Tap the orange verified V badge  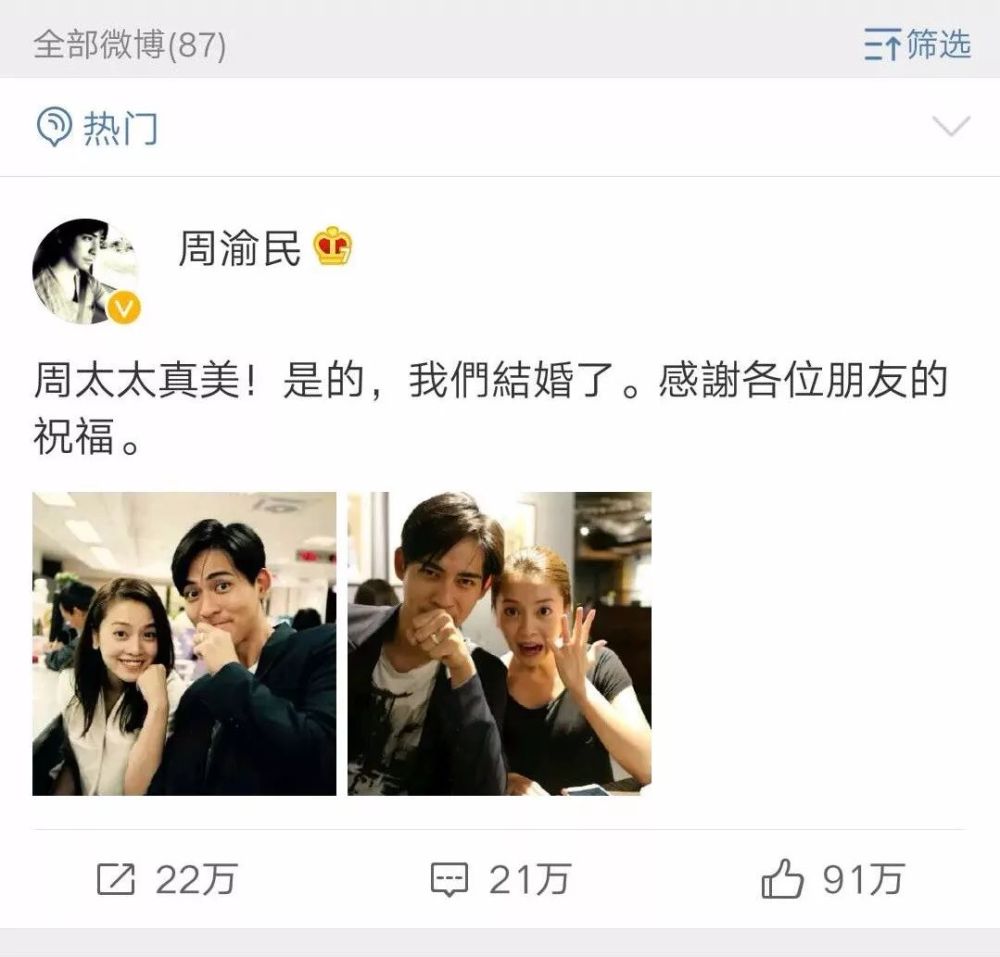click(124, 309)
